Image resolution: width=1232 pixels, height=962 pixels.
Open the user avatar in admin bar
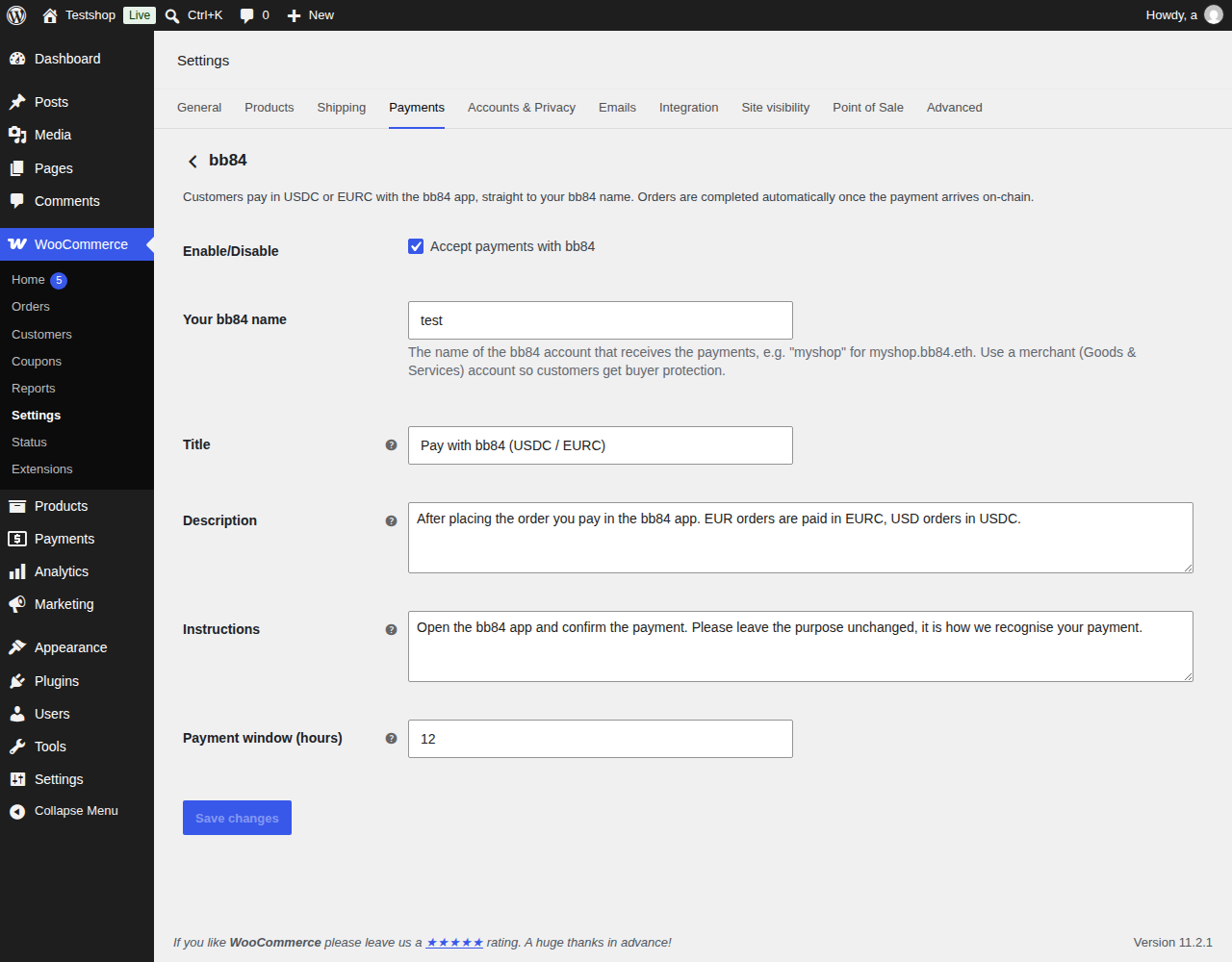click(x=1214, y=15)
